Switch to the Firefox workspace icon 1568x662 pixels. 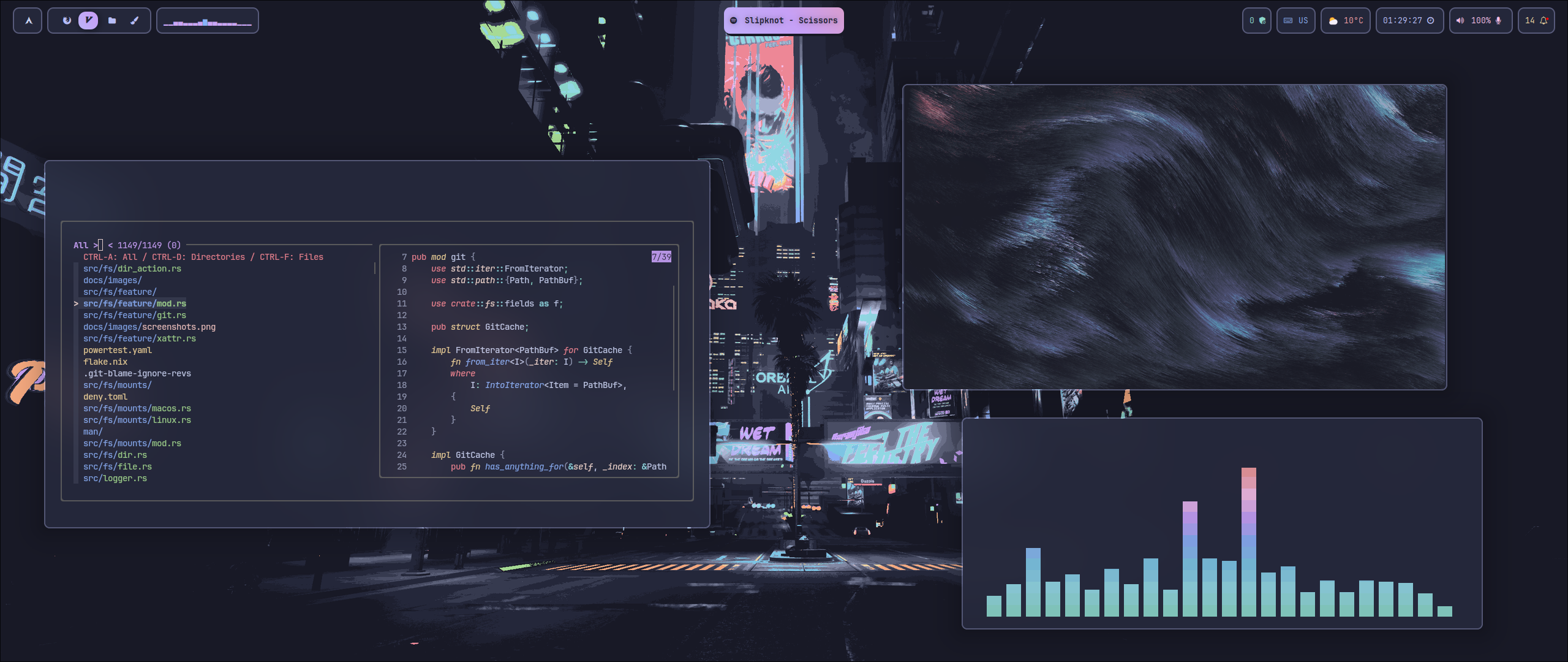67,20
